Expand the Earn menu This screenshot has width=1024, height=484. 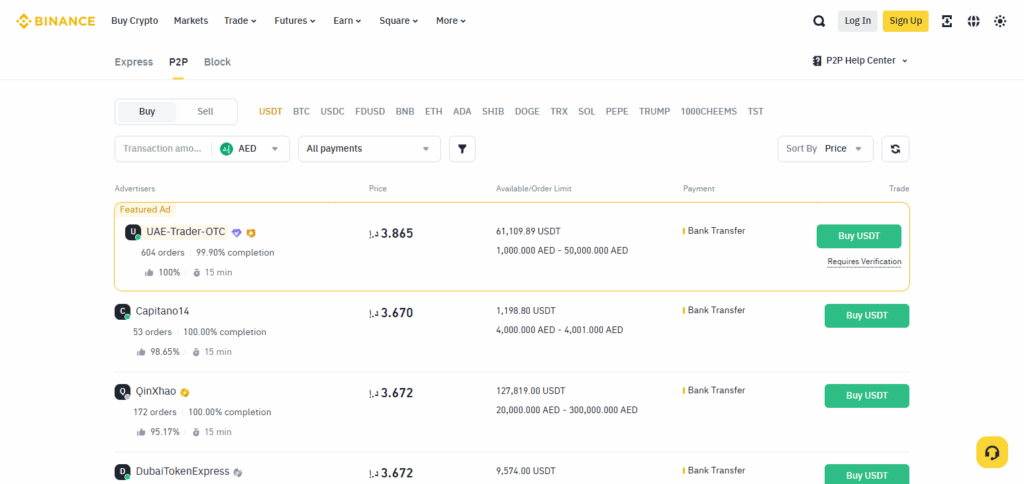tap(347, 21)
